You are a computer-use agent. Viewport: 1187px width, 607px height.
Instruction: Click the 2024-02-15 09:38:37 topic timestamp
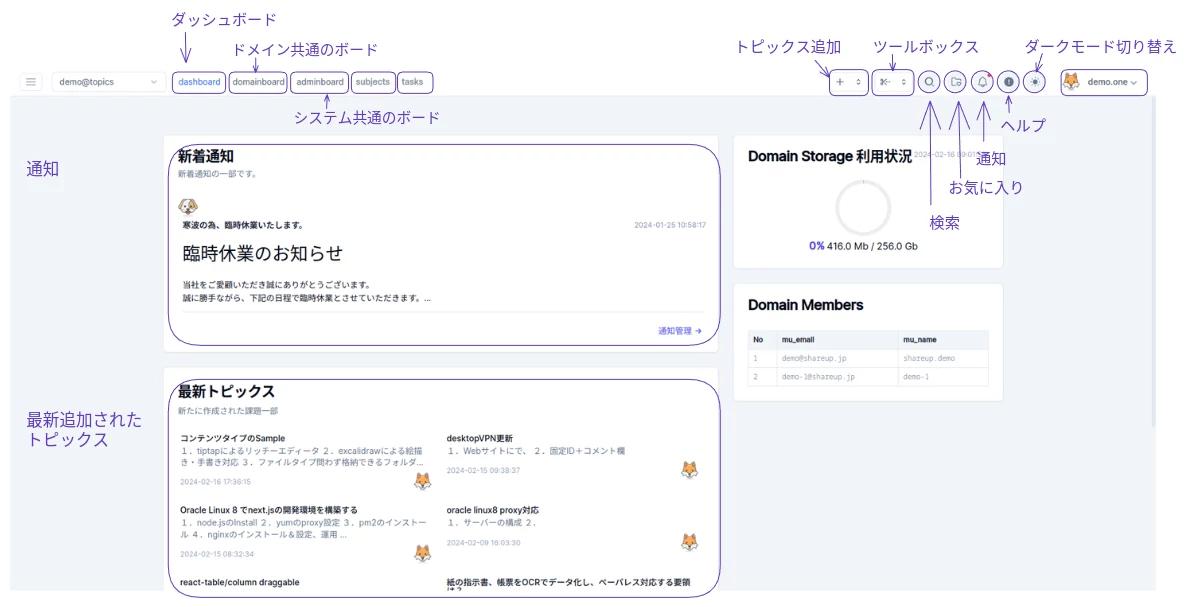[483, 470]
